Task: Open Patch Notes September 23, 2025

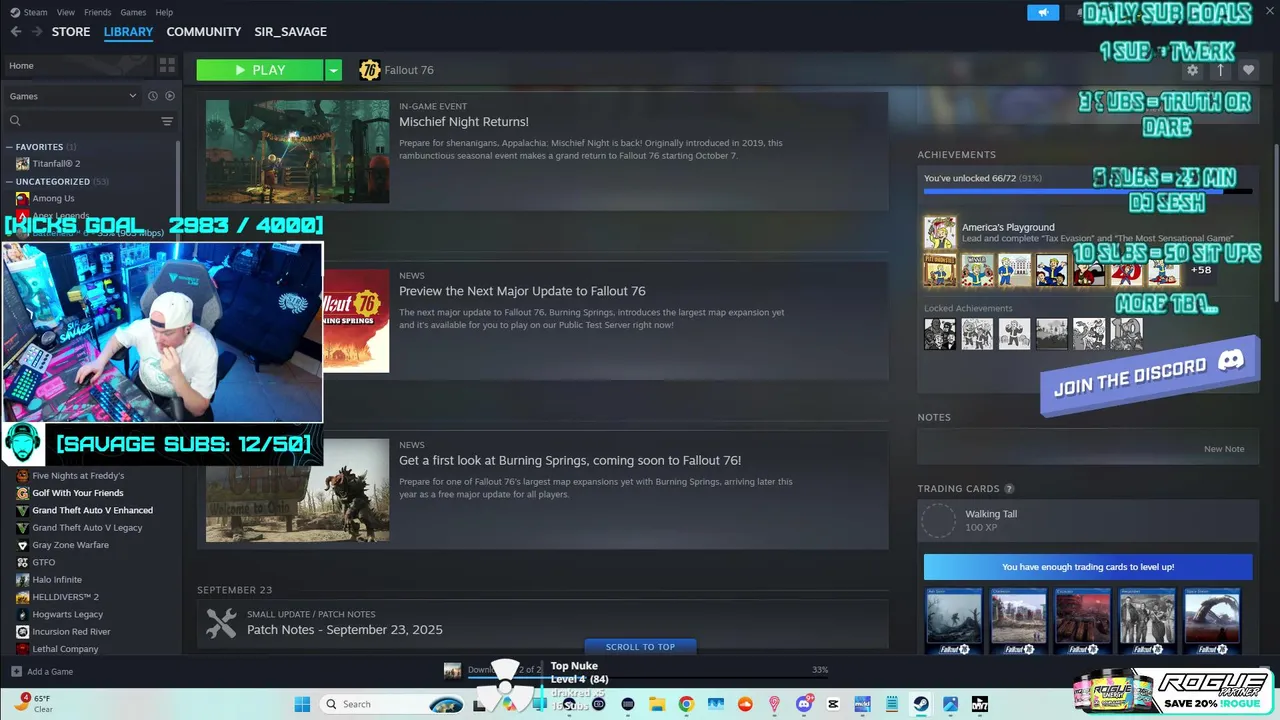Action: click(x=345, y=630)
